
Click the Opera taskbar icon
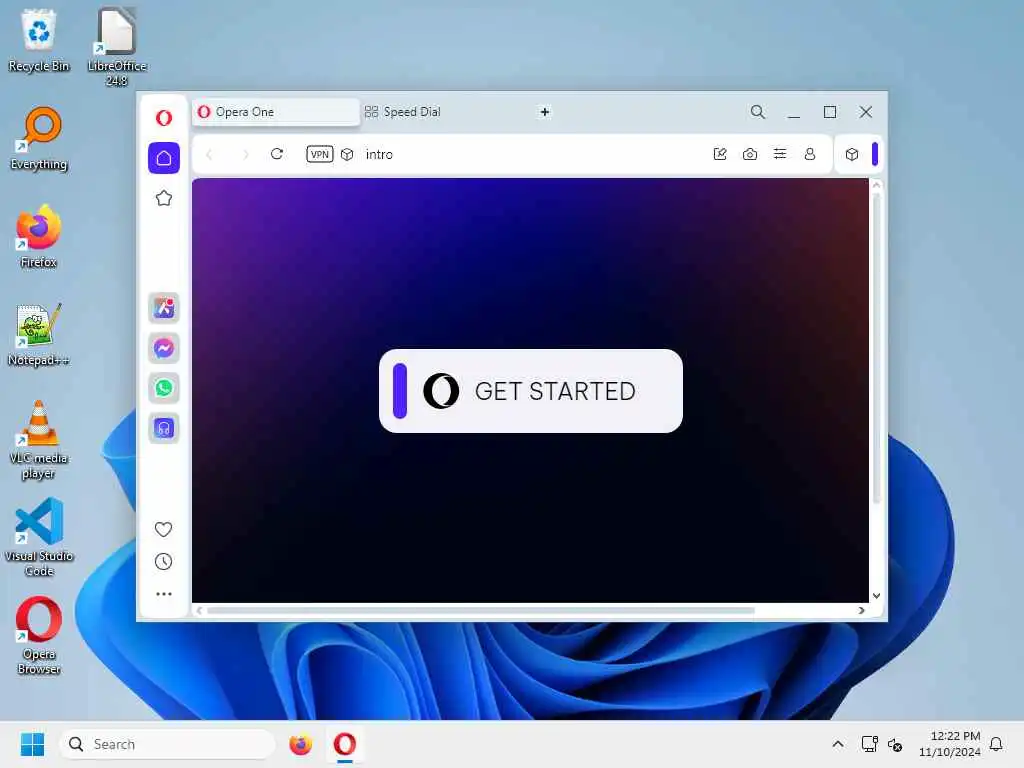click(345, 744)
